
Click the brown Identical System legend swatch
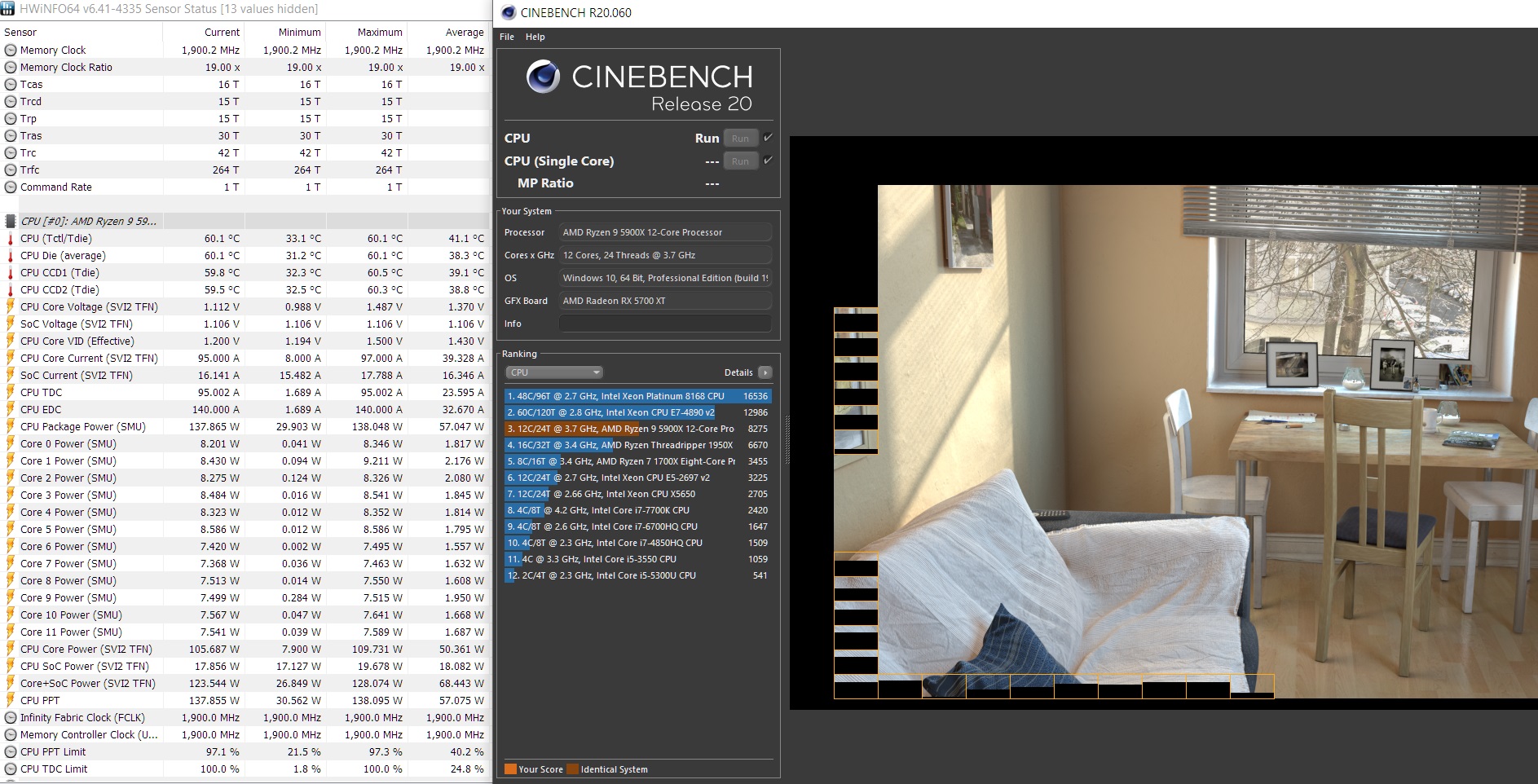click(572, 769)
